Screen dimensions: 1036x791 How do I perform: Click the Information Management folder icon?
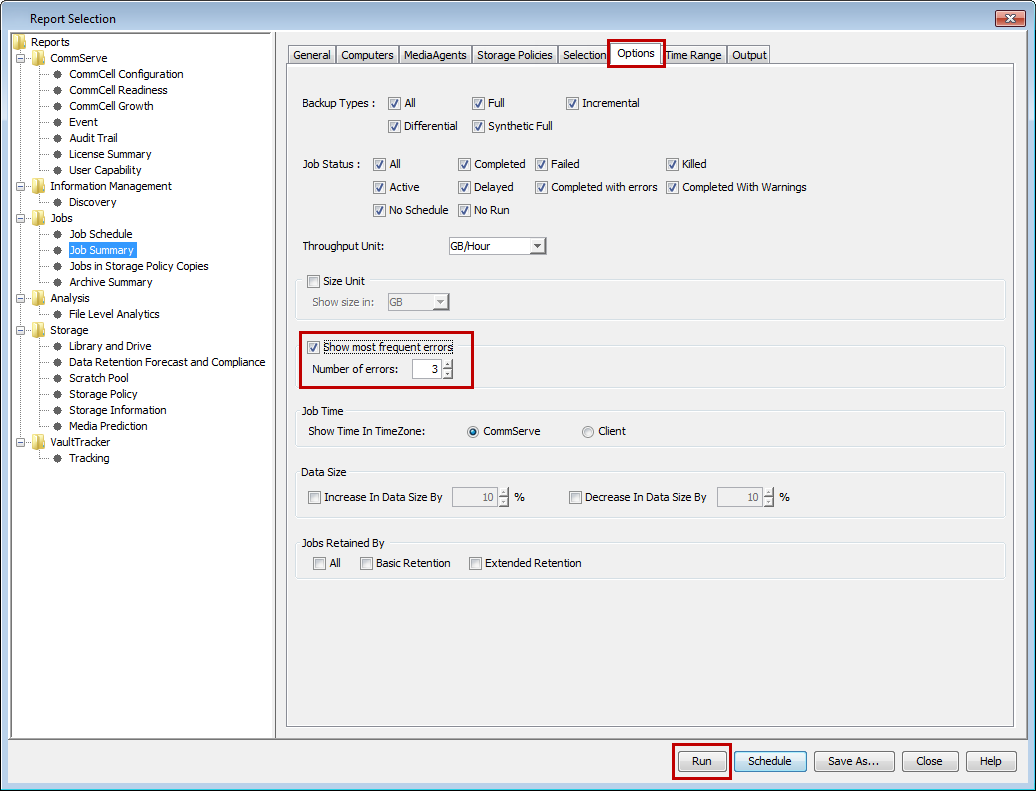click(x=39, y=186)
